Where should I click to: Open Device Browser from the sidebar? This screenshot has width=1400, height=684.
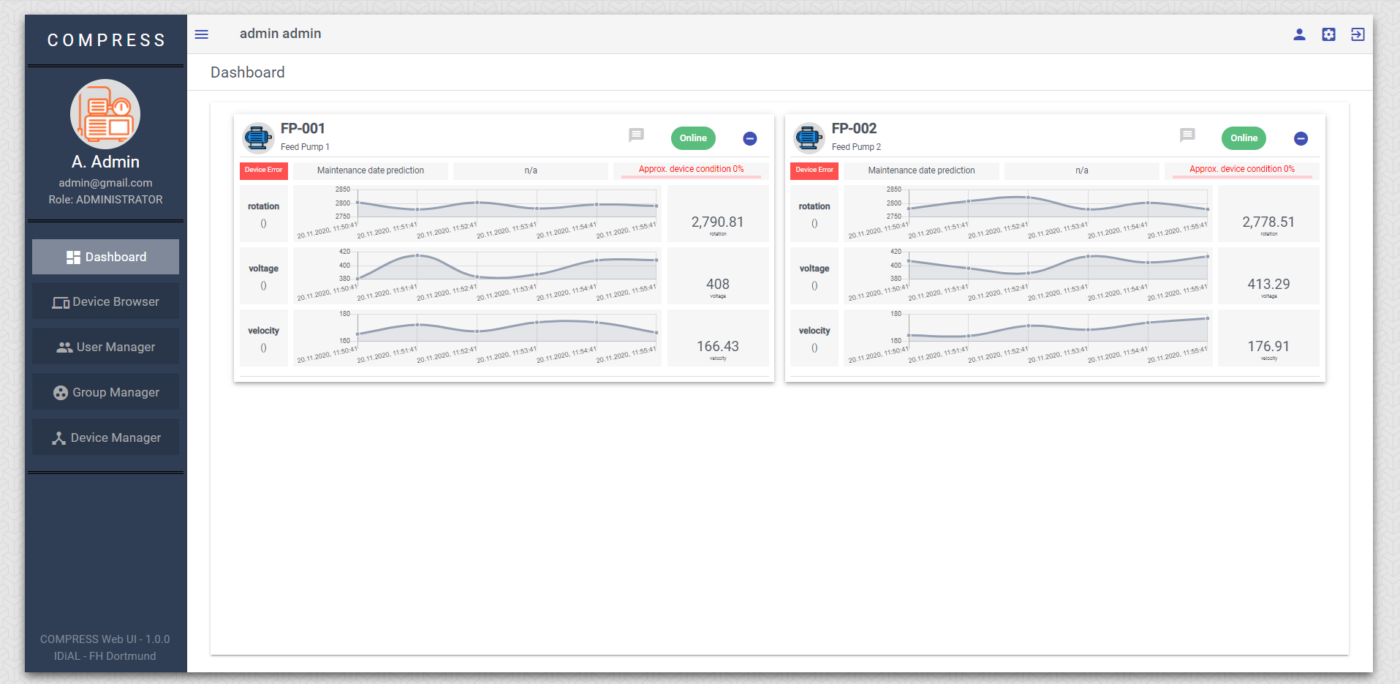coord(106,302)
